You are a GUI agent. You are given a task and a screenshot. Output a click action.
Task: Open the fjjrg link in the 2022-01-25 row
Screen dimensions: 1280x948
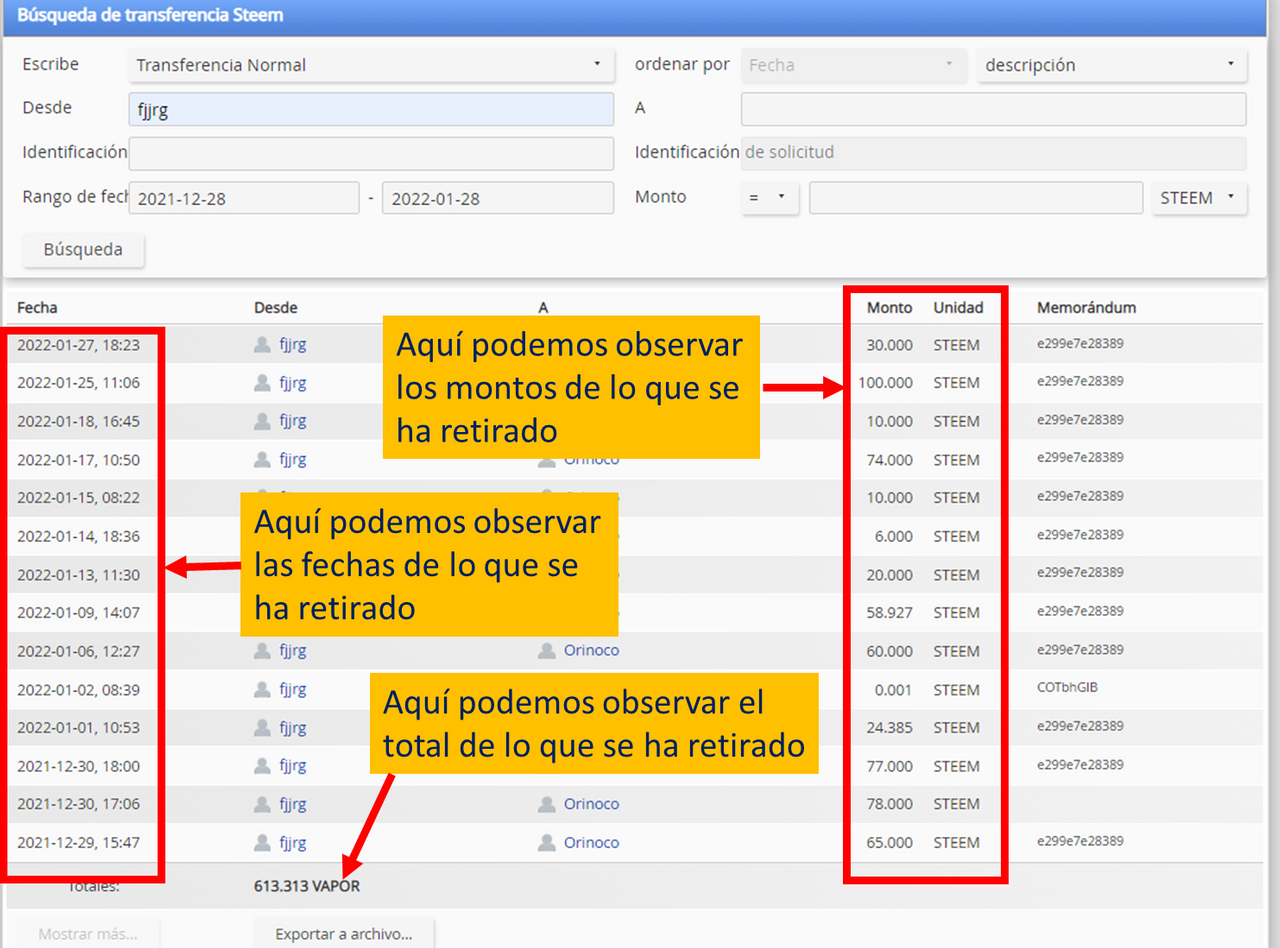[293, 383]
